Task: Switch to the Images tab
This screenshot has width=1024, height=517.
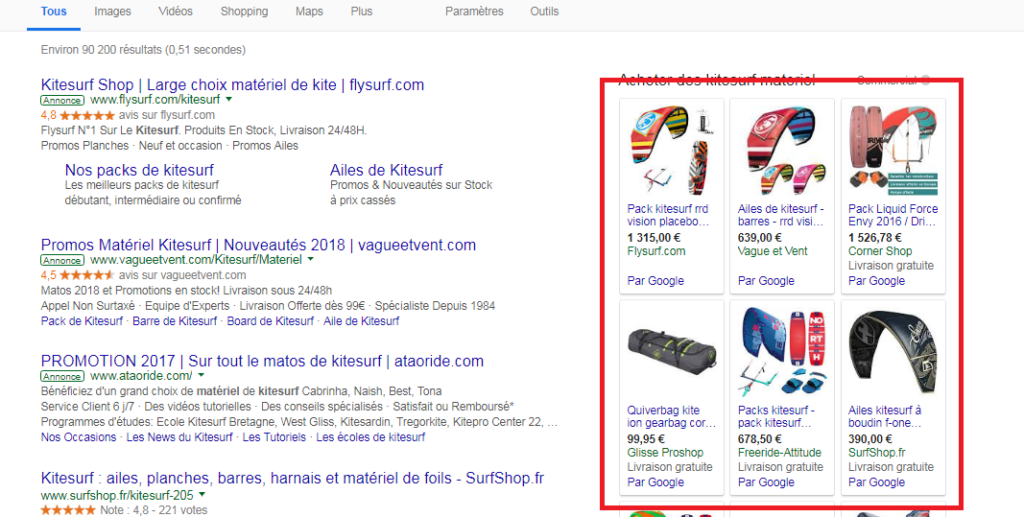Action: coord(112,11)
